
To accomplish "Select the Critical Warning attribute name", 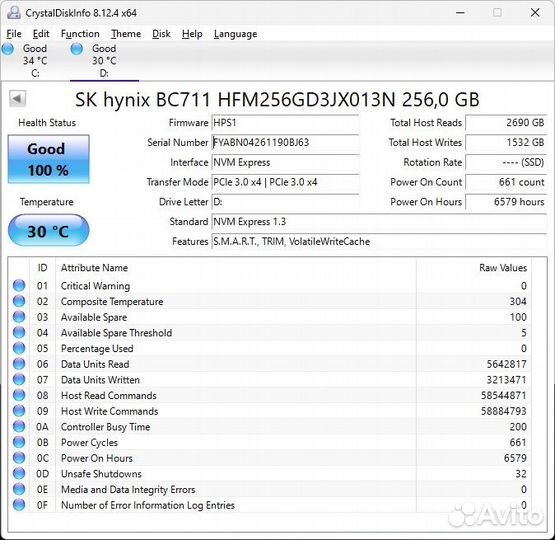I will click(x=96, y=286).
